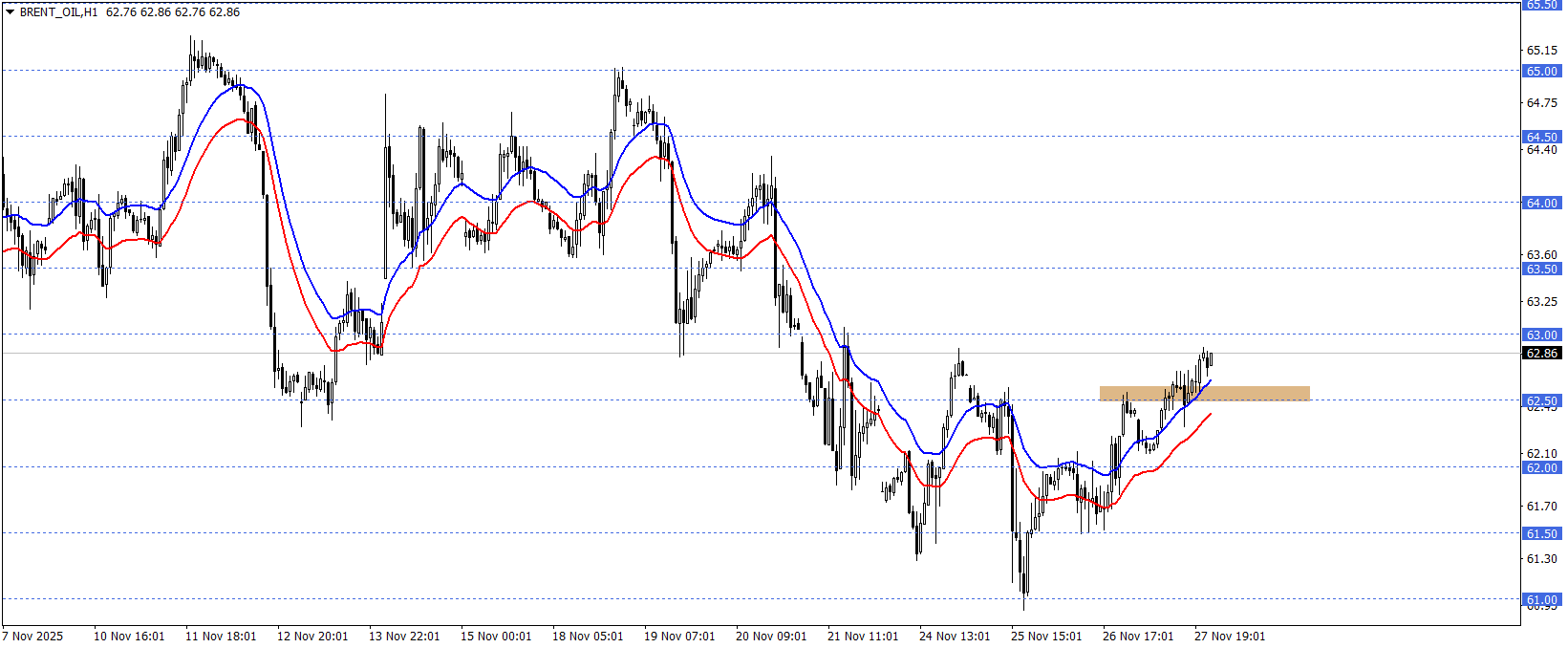This screenshot has width=1568, height=648.
Task: Click the 62.50 level price label
Action: [x=1541, y=400]
